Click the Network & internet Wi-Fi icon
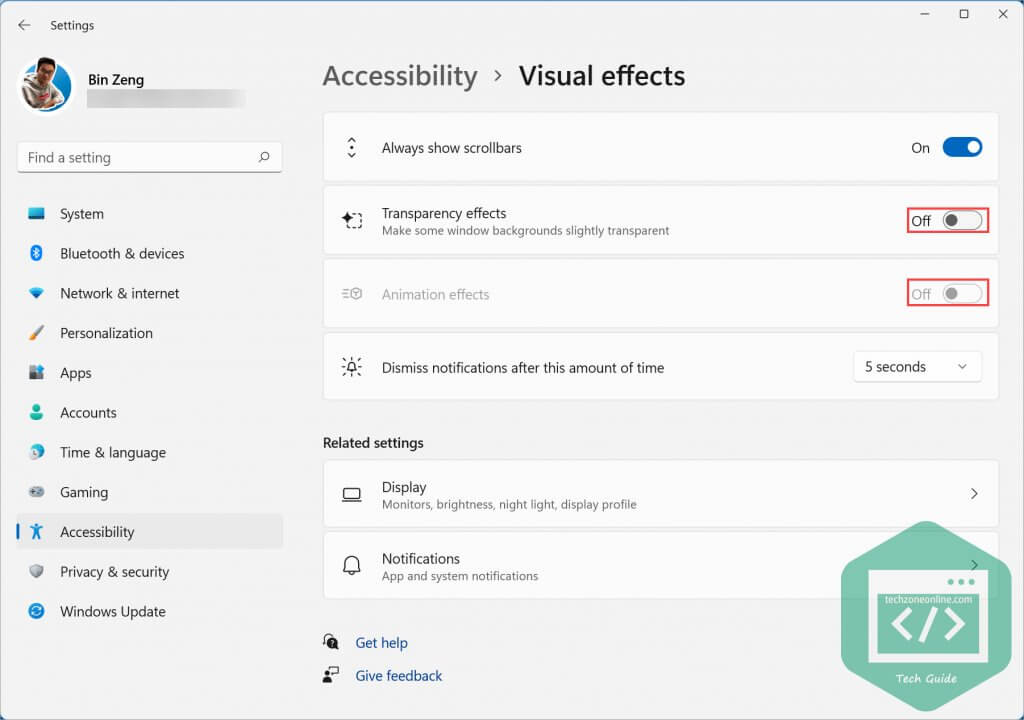Viewport: 1024px width, 720px height. [37, 294]
